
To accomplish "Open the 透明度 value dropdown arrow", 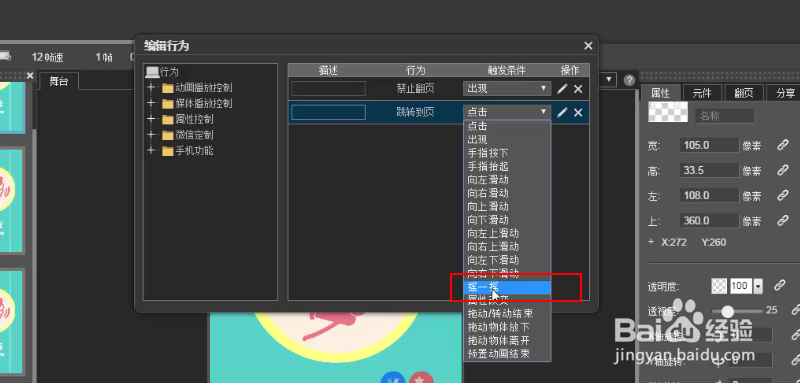I will coord(758,286).
